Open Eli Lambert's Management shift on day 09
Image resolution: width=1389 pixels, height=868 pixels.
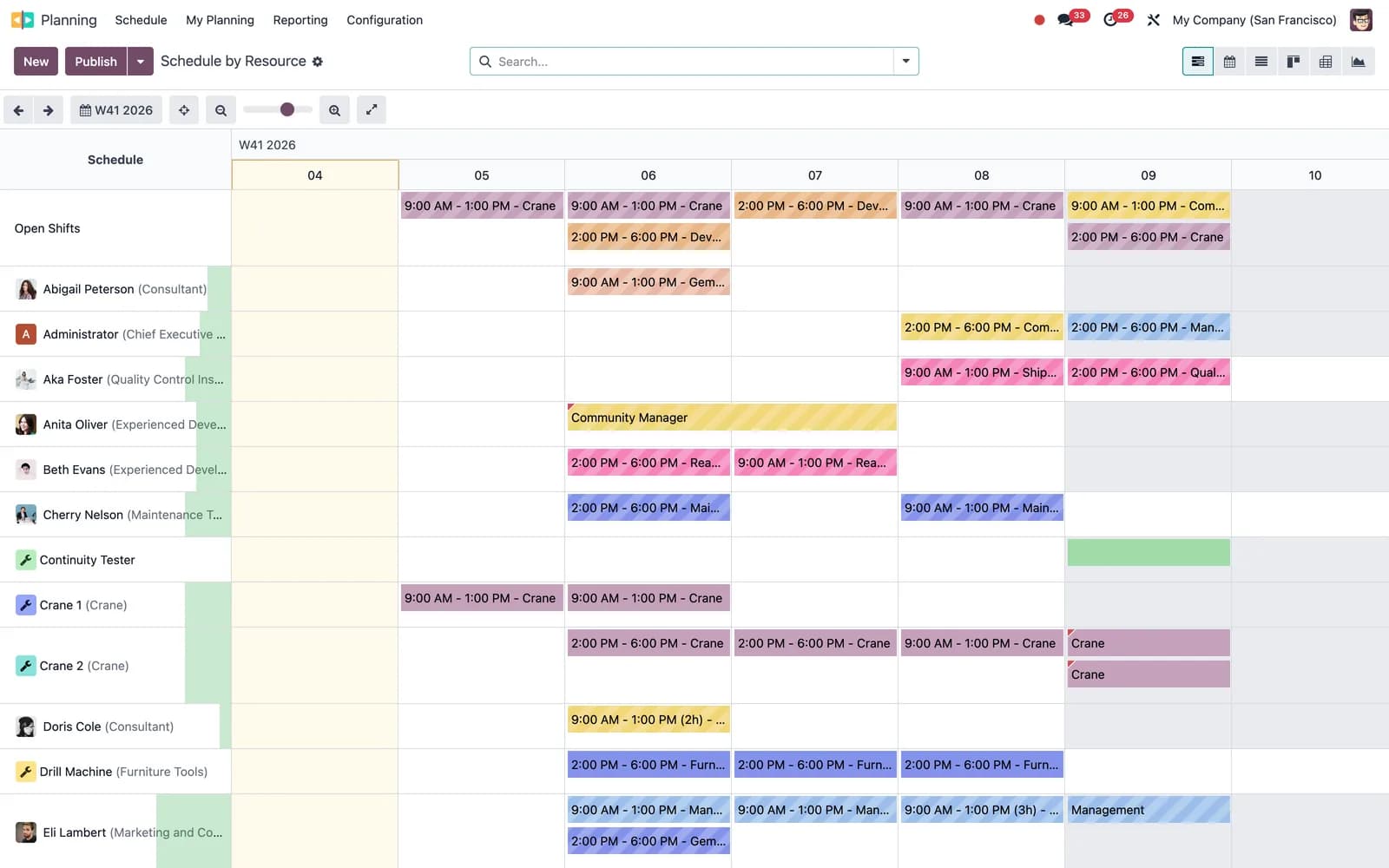coord(1149,810)
